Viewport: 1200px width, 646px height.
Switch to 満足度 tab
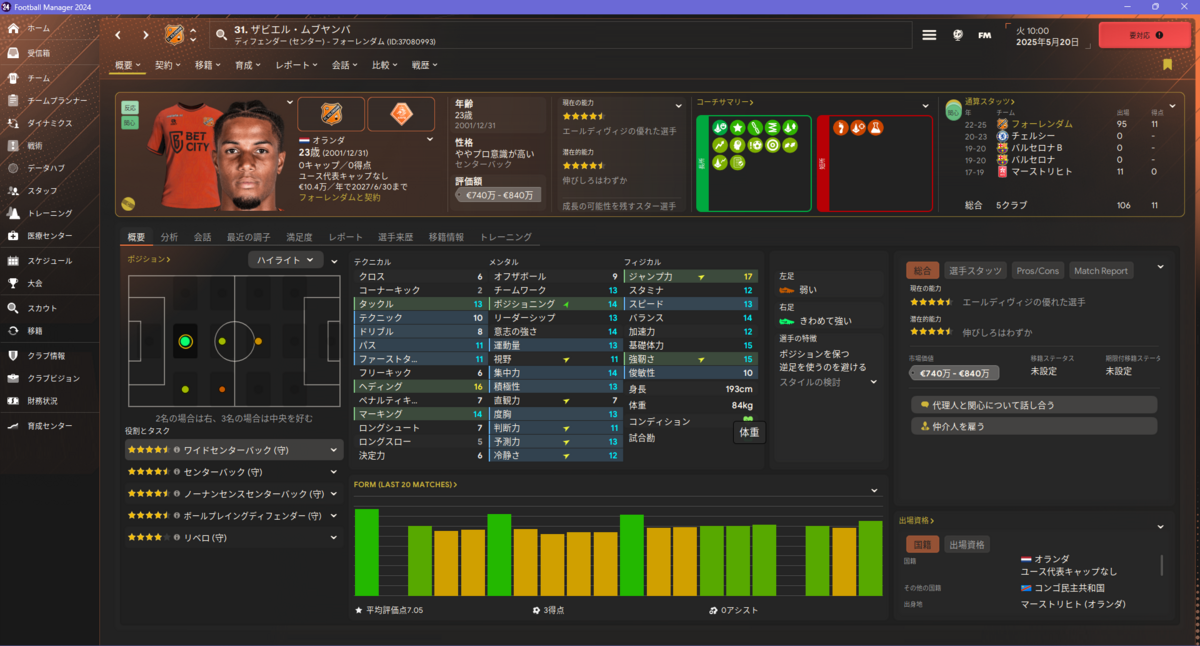pyautogui.click(x=299, y=237)
